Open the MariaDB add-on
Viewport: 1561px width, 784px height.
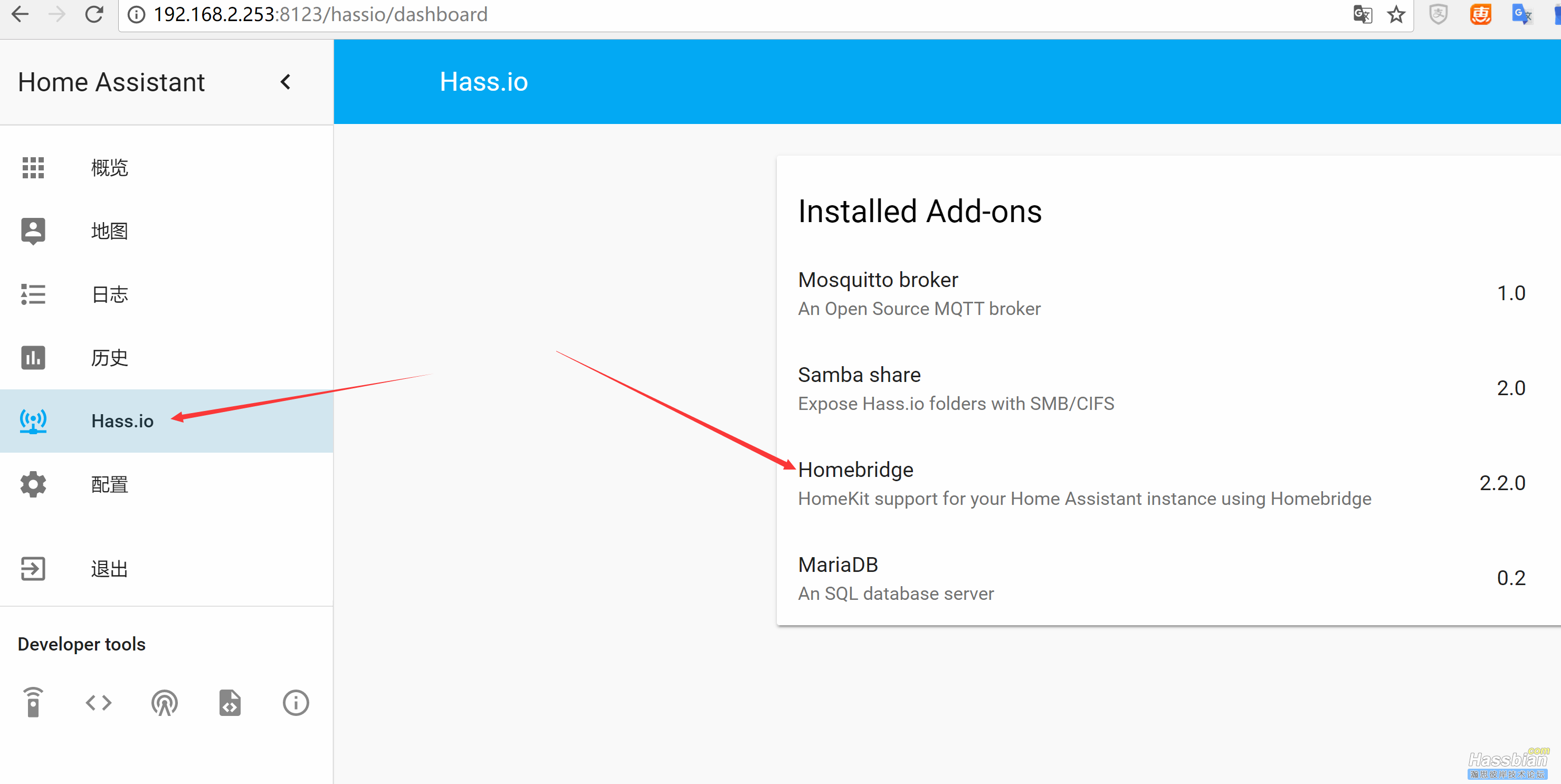coord(1168,579)
